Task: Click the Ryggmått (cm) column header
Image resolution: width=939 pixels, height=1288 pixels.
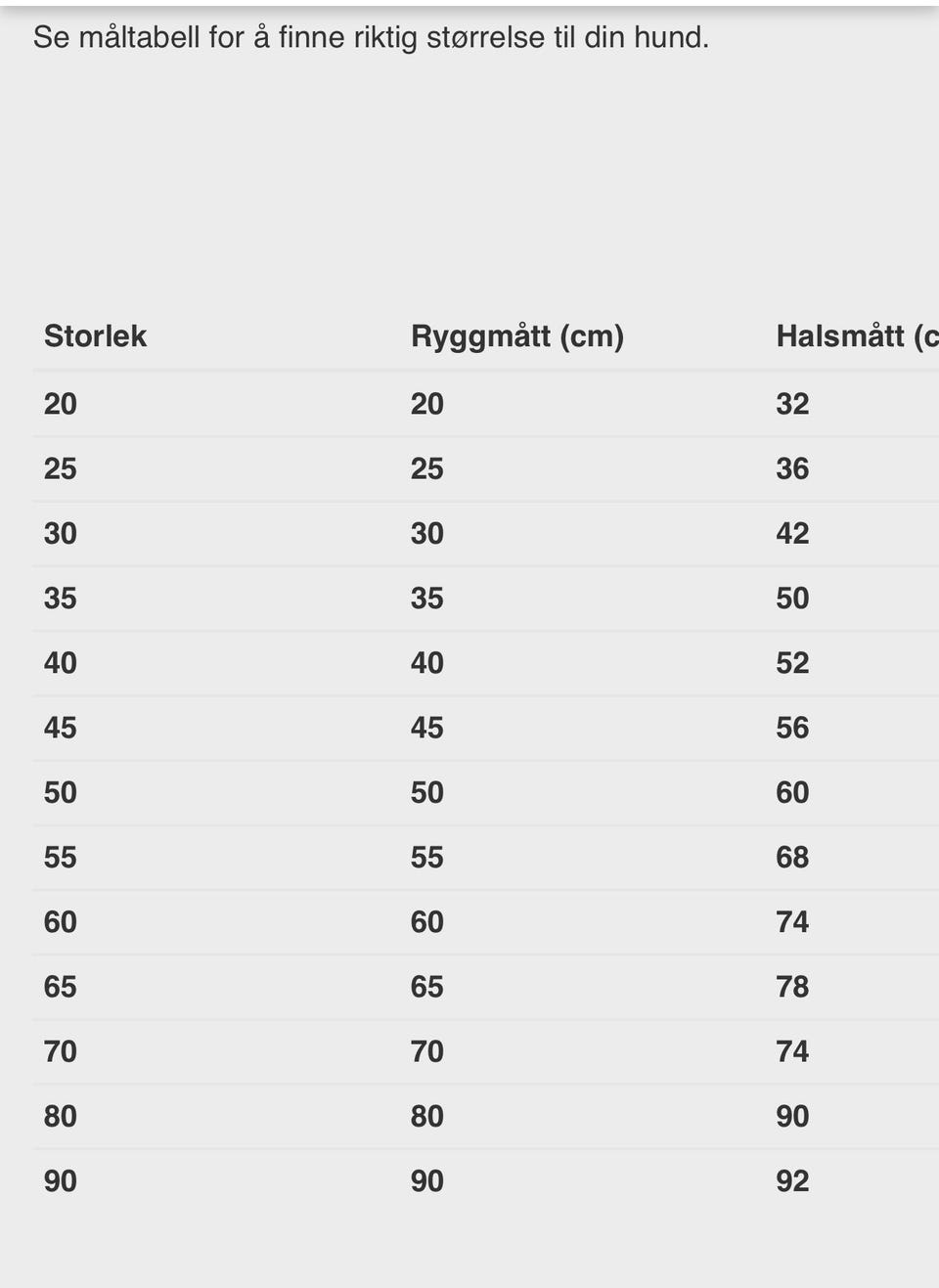Action: tap(516, 336)
